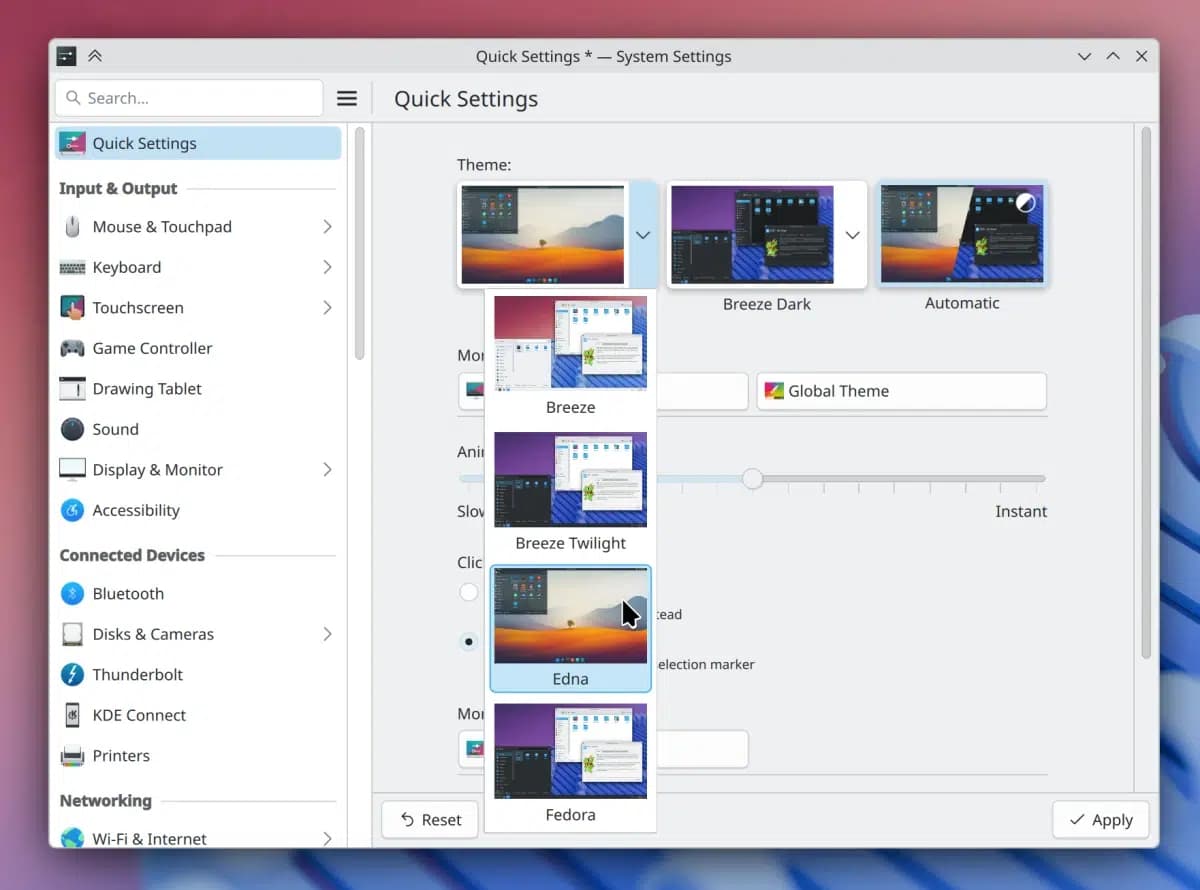The width and height of the screenshot is (1200, 890).
Task: Click the Bluetooth icon
Action: coord(72,593)
